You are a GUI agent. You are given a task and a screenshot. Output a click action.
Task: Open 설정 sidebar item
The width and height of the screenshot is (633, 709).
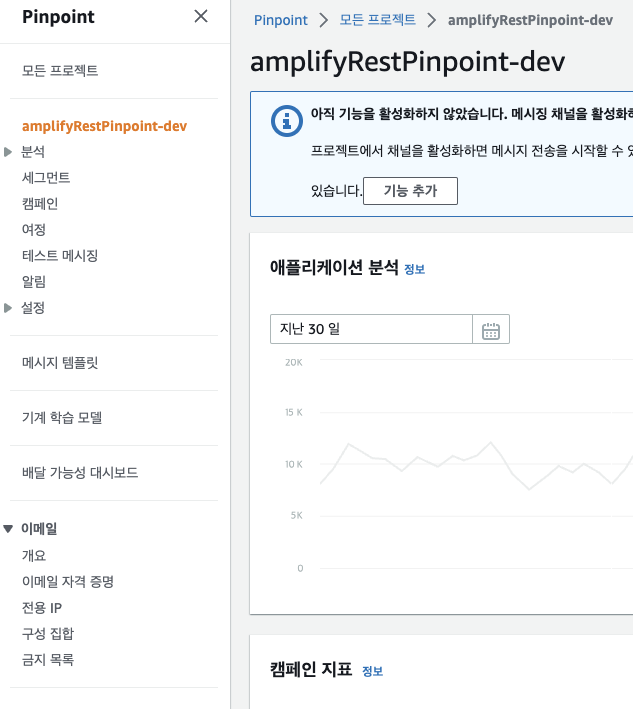tap(33, 308)
